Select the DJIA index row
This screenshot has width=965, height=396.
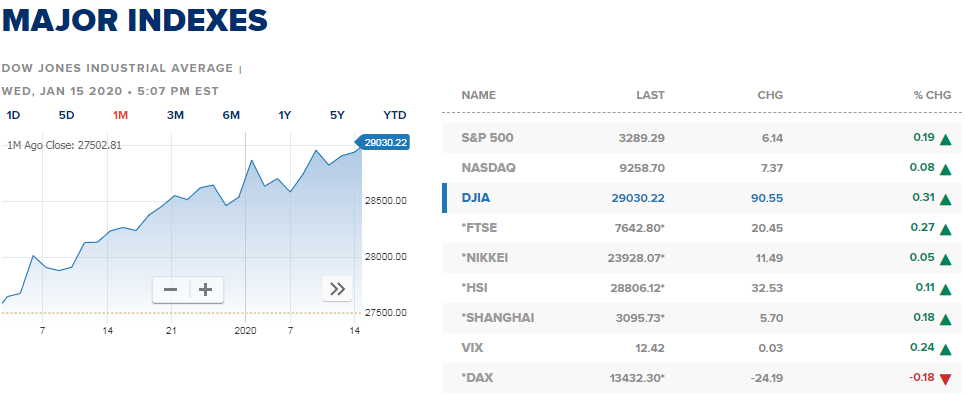[x=702, y=198]
